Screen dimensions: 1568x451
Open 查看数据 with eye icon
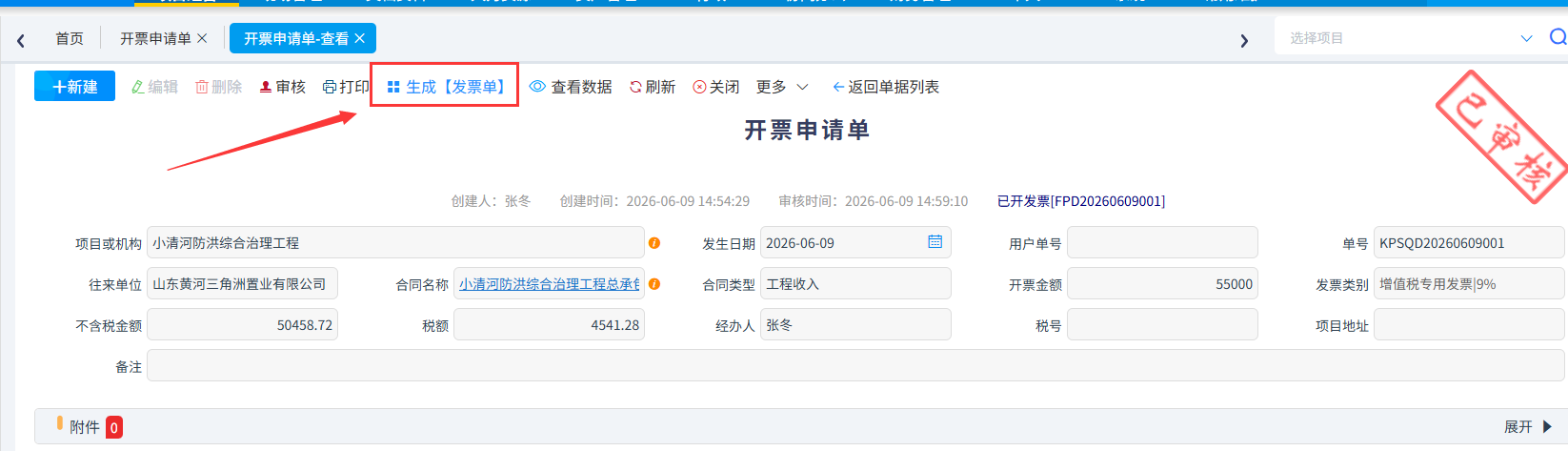coord(571,87)
